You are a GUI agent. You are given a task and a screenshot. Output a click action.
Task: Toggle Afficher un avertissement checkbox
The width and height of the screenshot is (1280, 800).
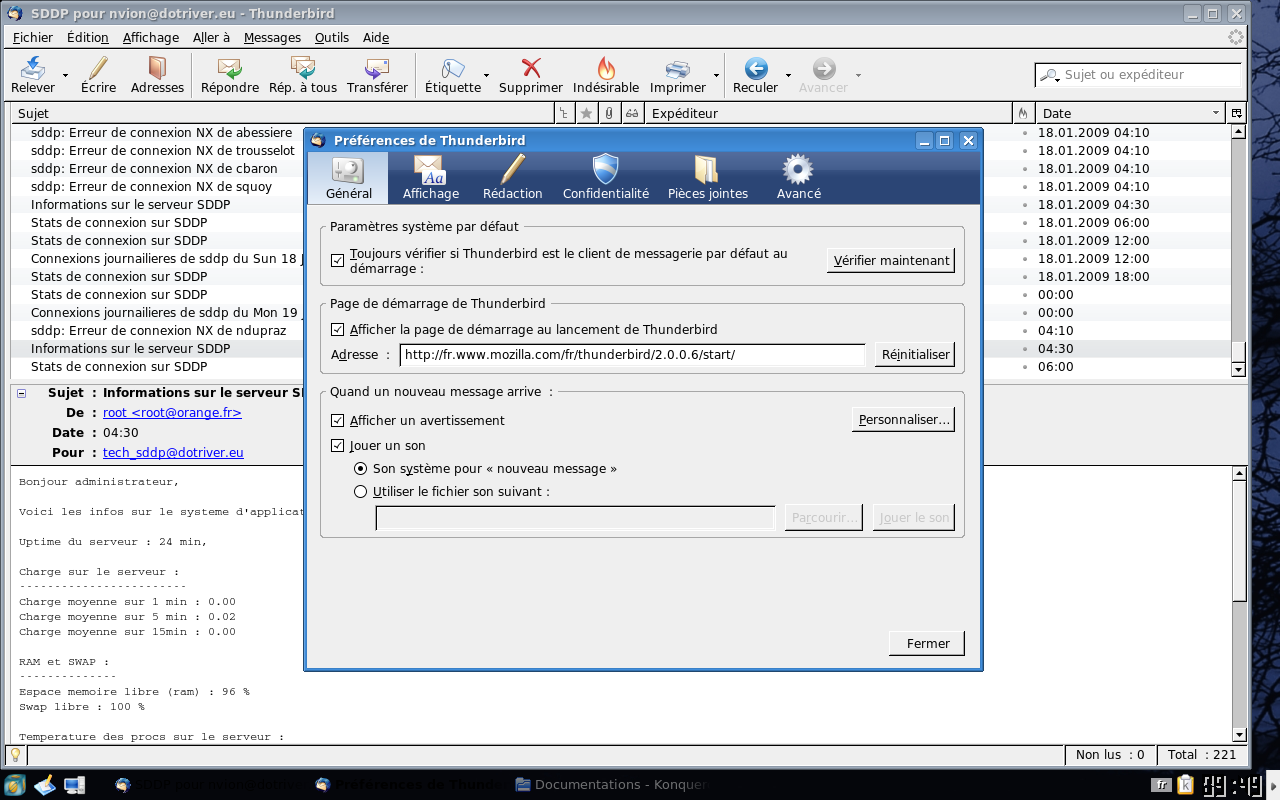(337, 421)
